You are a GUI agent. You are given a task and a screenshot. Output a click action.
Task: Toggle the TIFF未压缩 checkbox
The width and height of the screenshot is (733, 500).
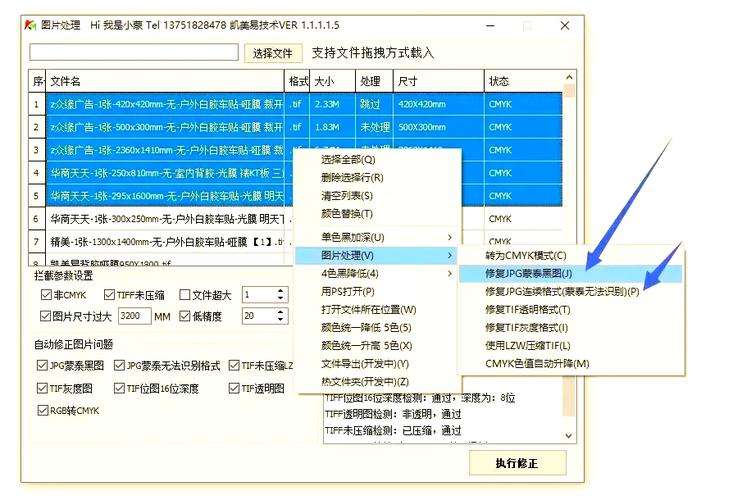[109, 295]
